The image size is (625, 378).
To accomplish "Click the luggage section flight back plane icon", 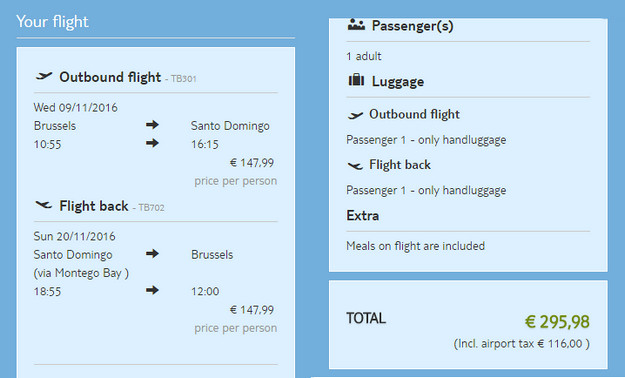I will click(x=355, y=165).
